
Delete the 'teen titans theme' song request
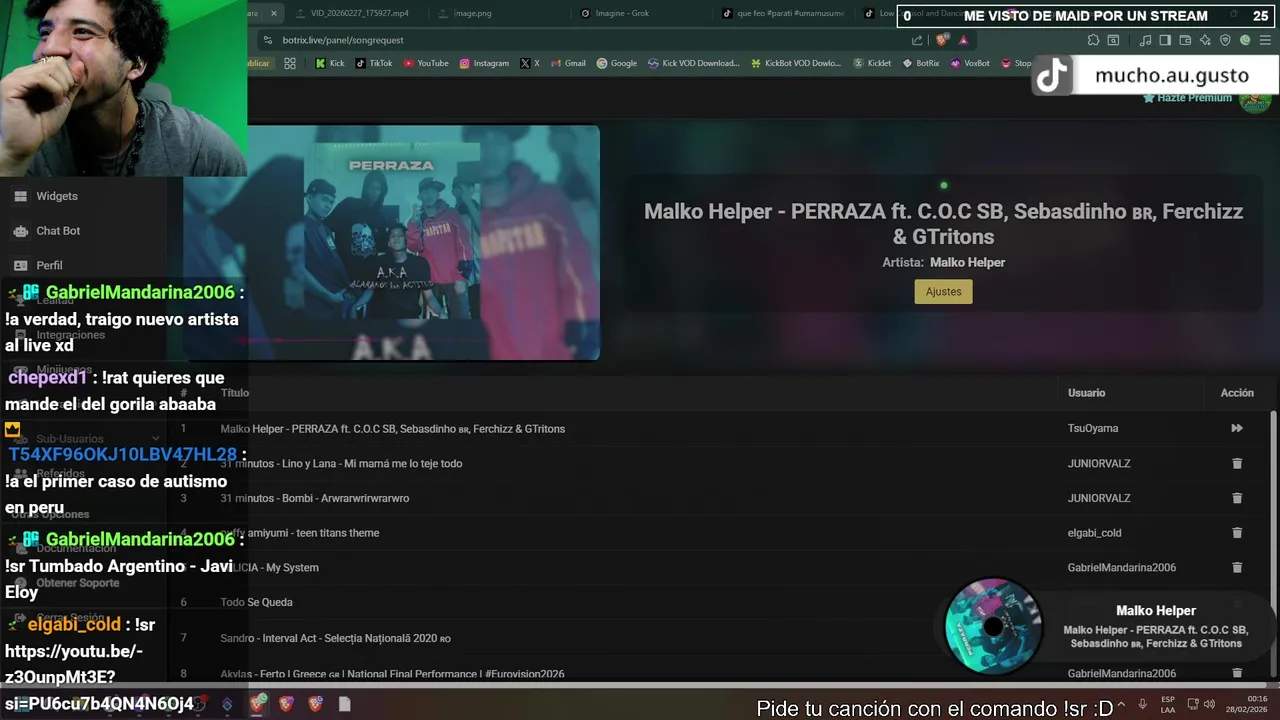click(1237, 533)
